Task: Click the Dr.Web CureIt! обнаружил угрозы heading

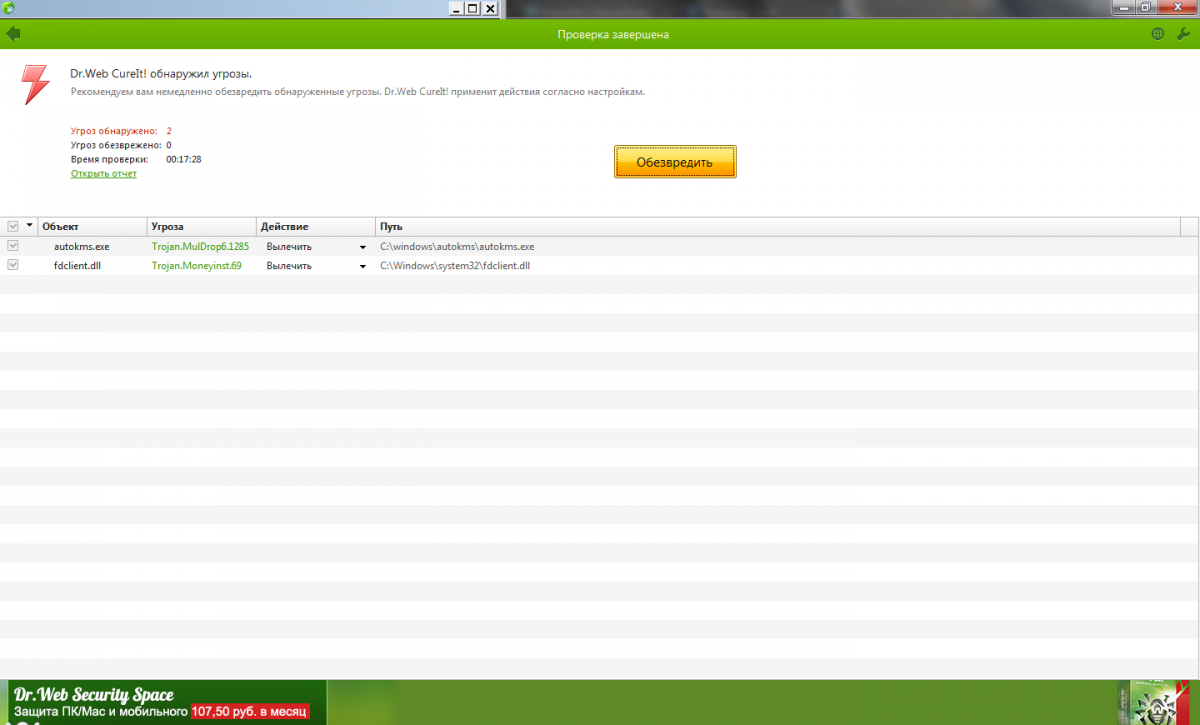Action: tap(161, 73)
